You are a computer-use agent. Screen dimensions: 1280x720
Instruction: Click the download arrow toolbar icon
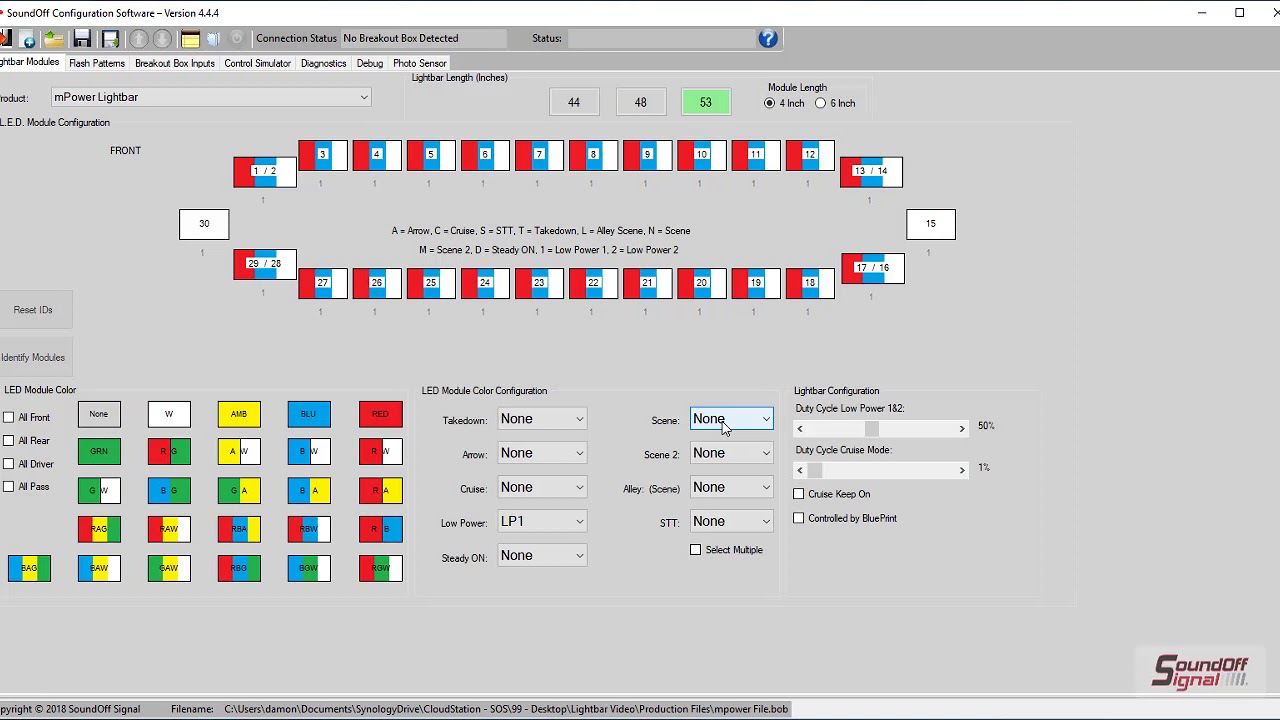162,39
